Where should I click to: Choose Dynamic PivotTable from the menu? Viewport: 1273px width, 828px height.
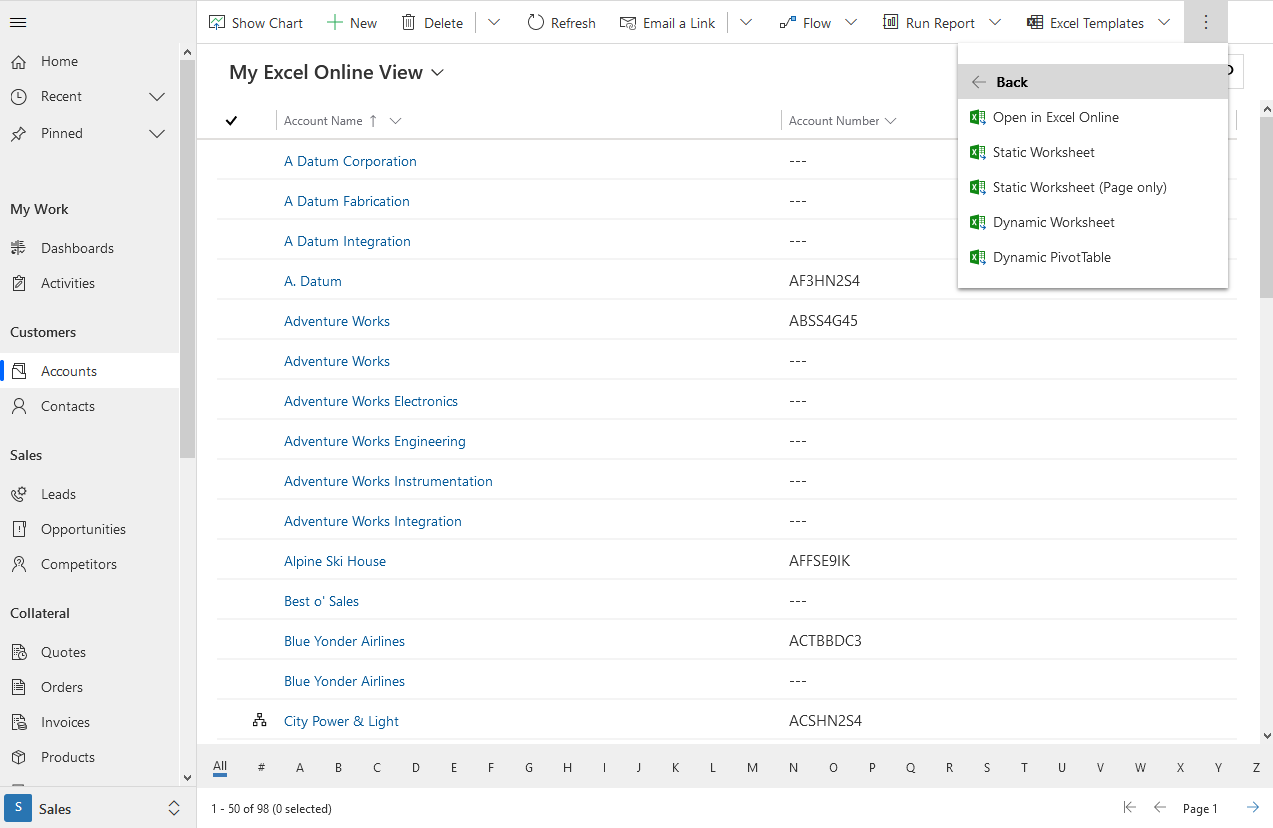[1050, 257]
